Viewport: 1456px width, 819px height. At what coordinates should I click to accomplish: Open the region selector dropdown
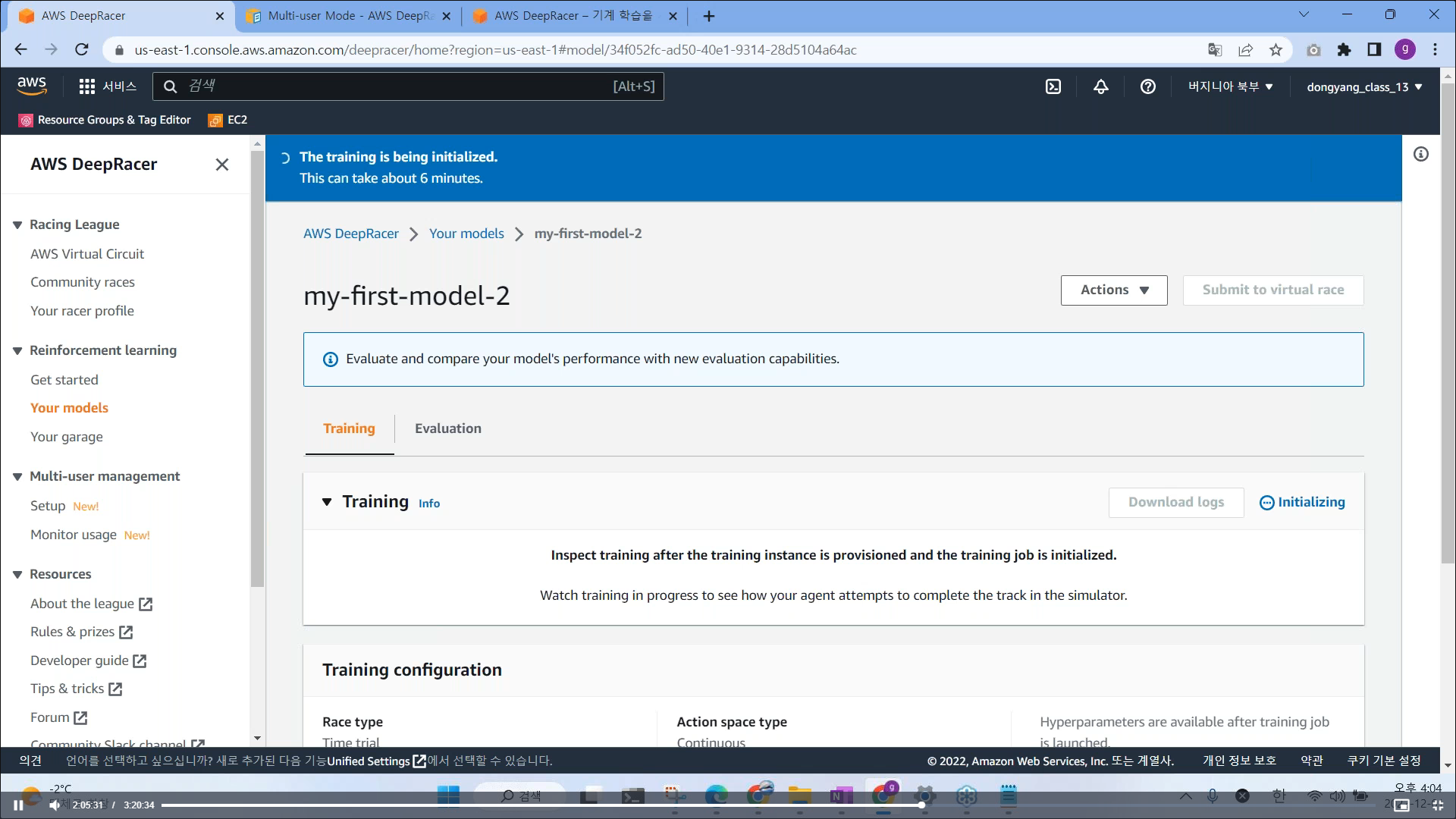point(1230,86)
